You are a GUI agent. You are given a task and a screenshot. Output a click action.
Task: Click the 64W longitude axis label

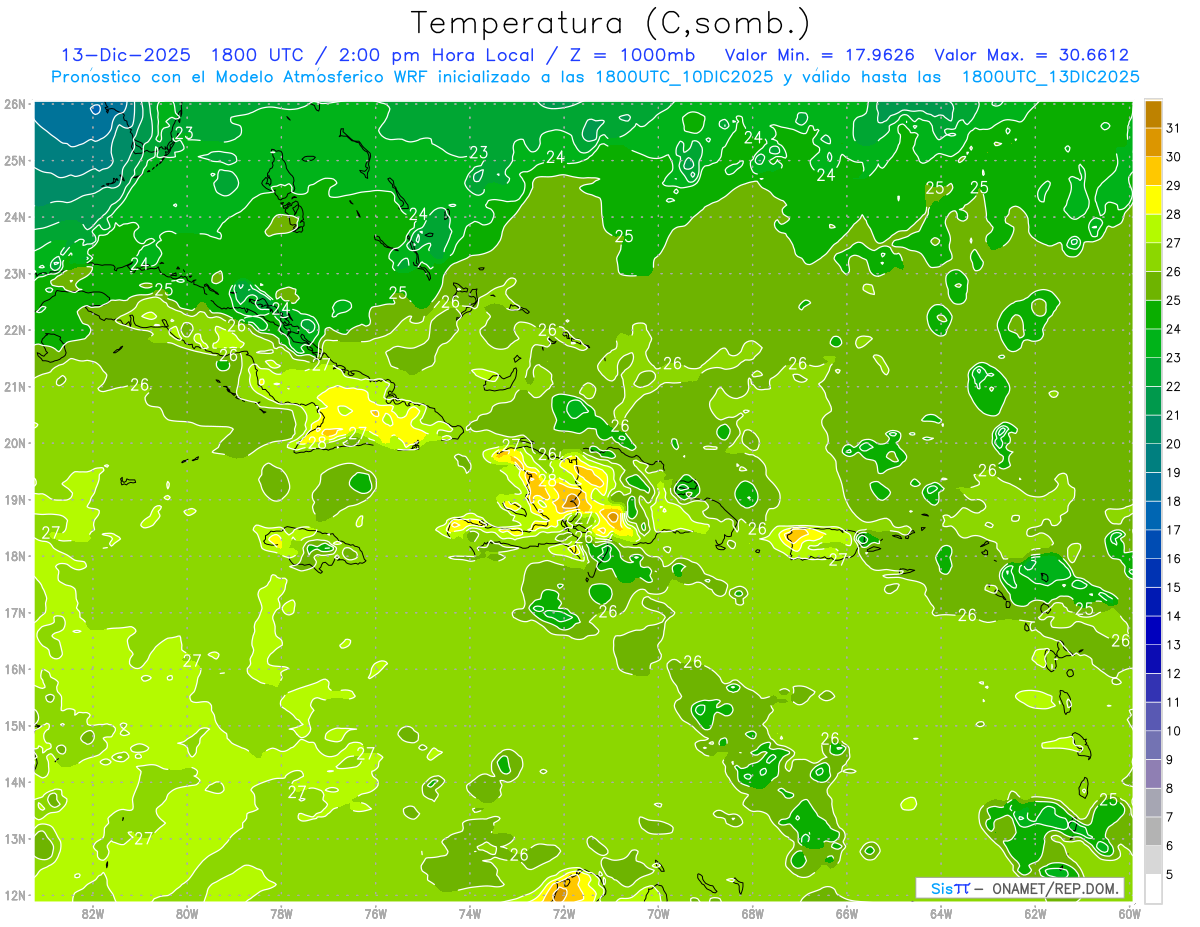941,913
